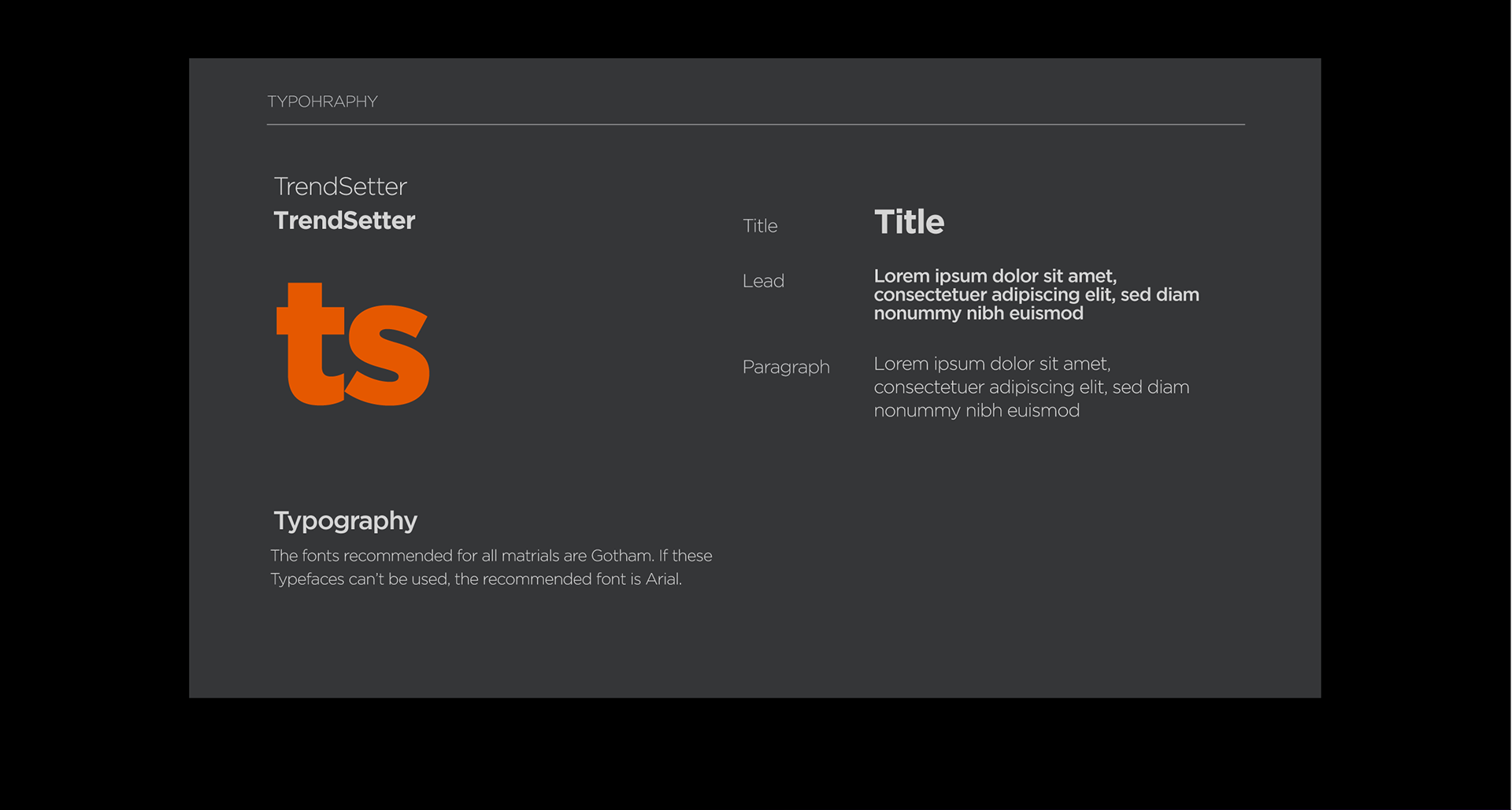
Task: Click the thin Title label
Action: point(760,226)
